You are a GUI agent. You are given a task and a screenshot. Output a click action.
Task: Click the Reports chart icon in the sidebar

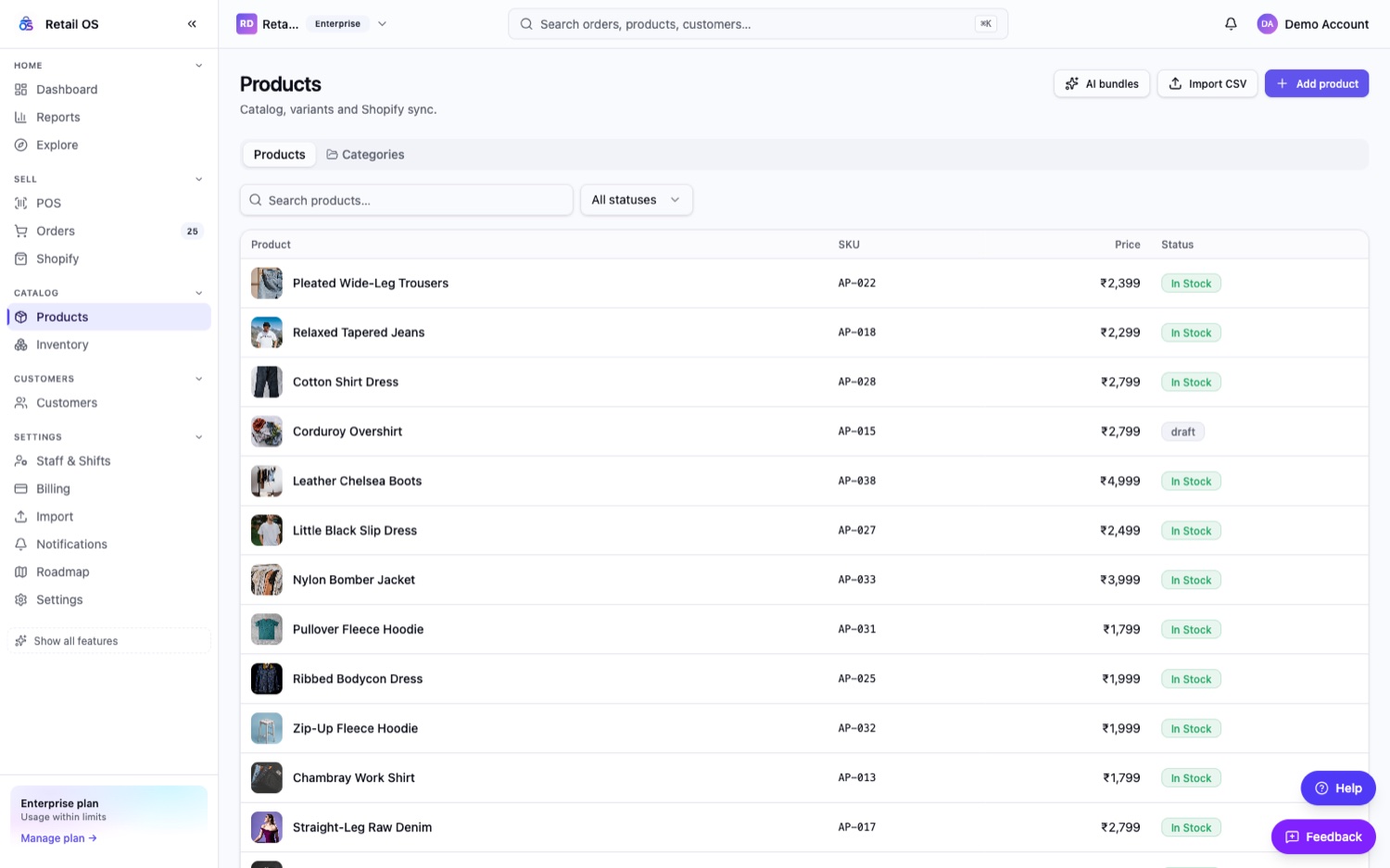pos(21,118)
